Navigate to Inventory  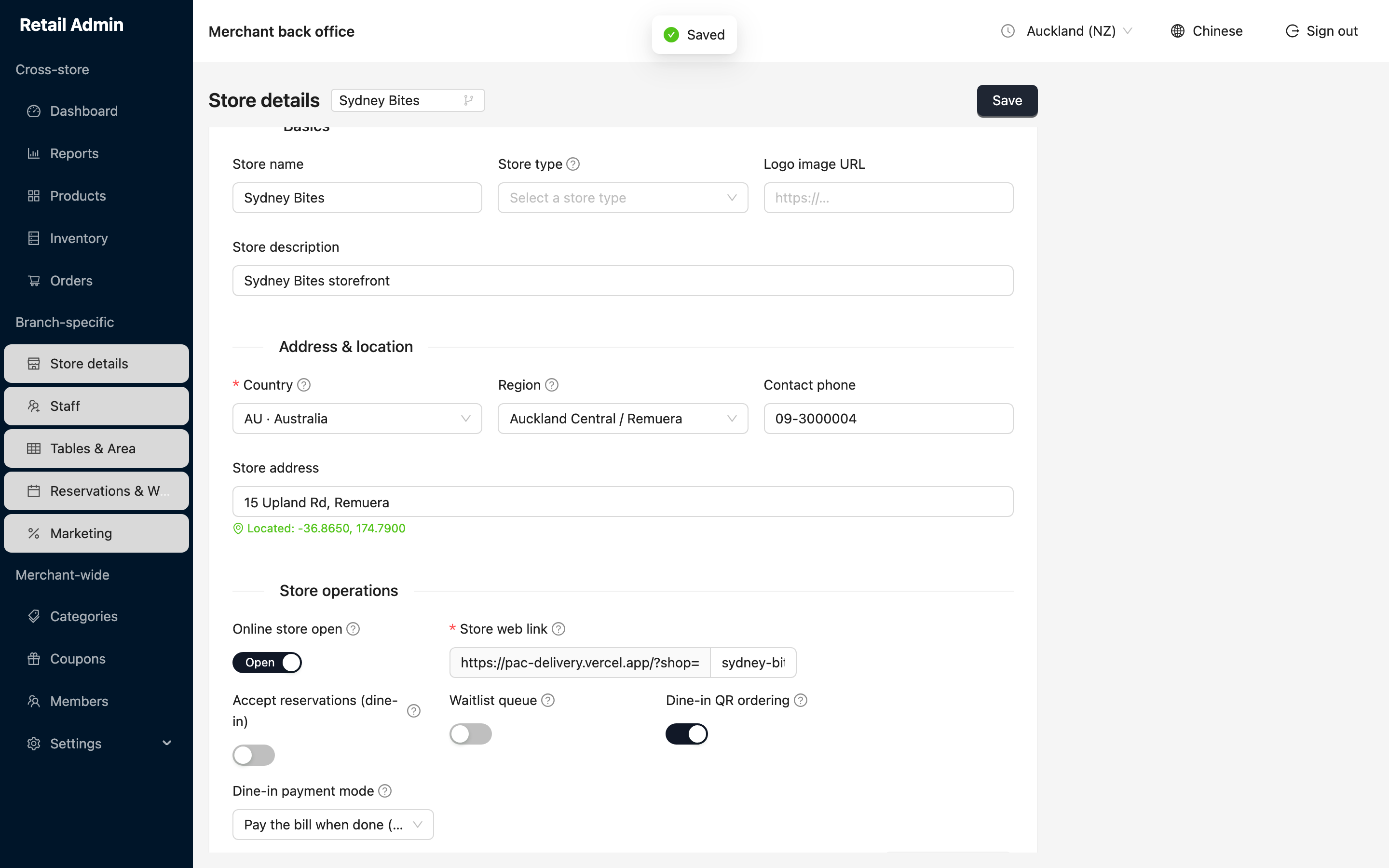click(96, 238)
